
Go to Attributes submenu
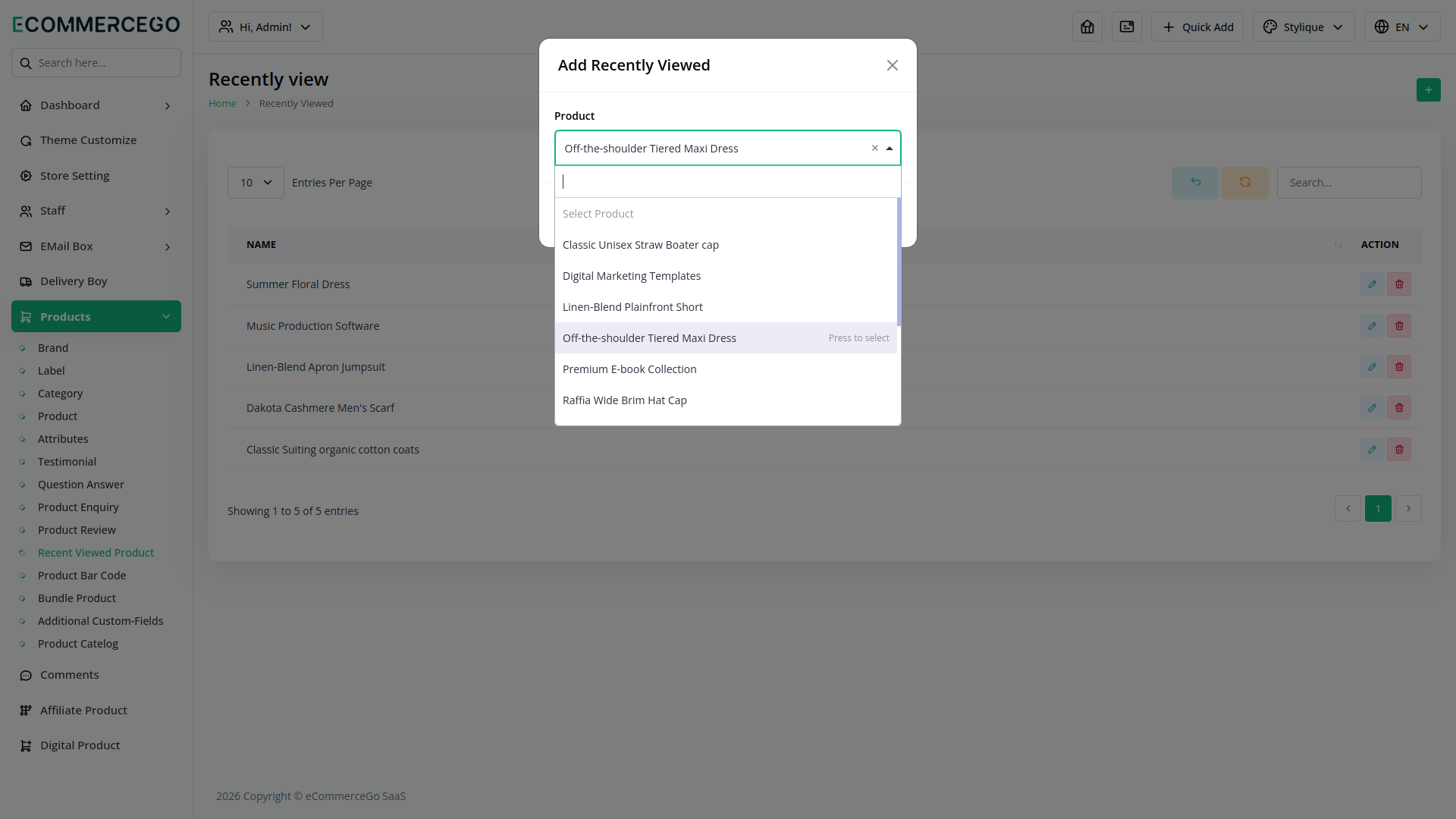tap(63, 439)
